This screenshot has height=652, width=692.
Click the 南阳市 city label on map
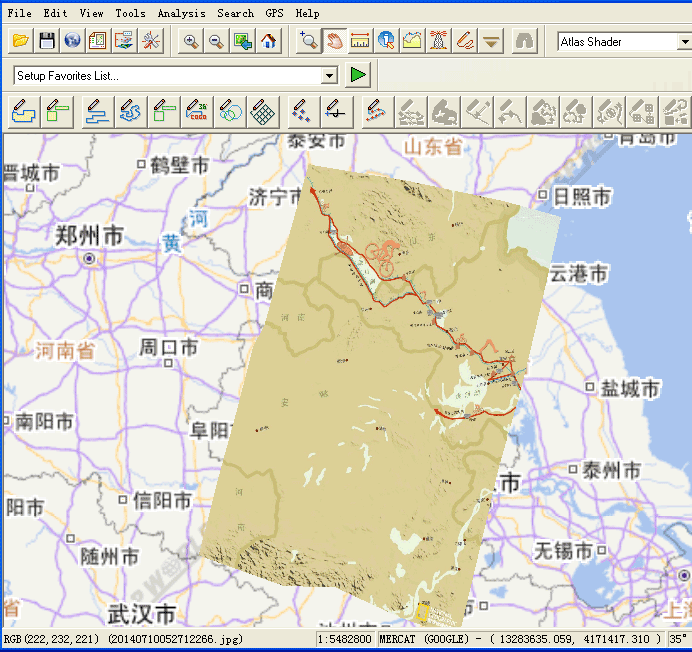(x=44, y=422)
